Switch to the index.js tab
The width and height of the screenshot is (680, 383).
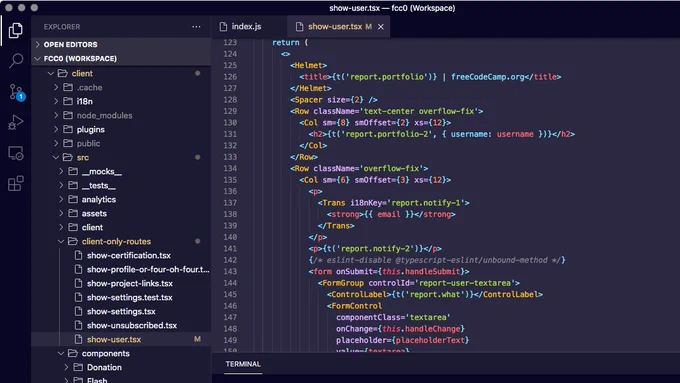point(246,26)
